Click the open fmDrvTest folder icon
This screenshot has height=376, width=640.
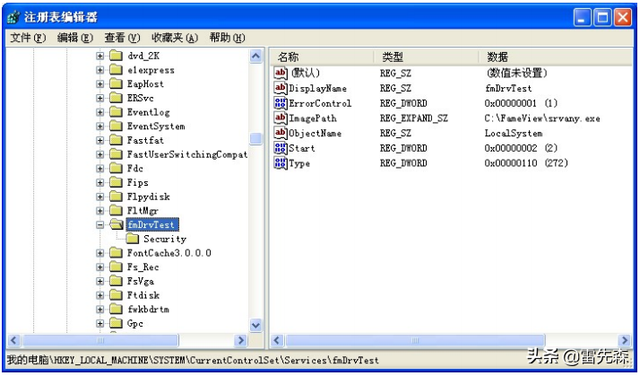point(117,224)
